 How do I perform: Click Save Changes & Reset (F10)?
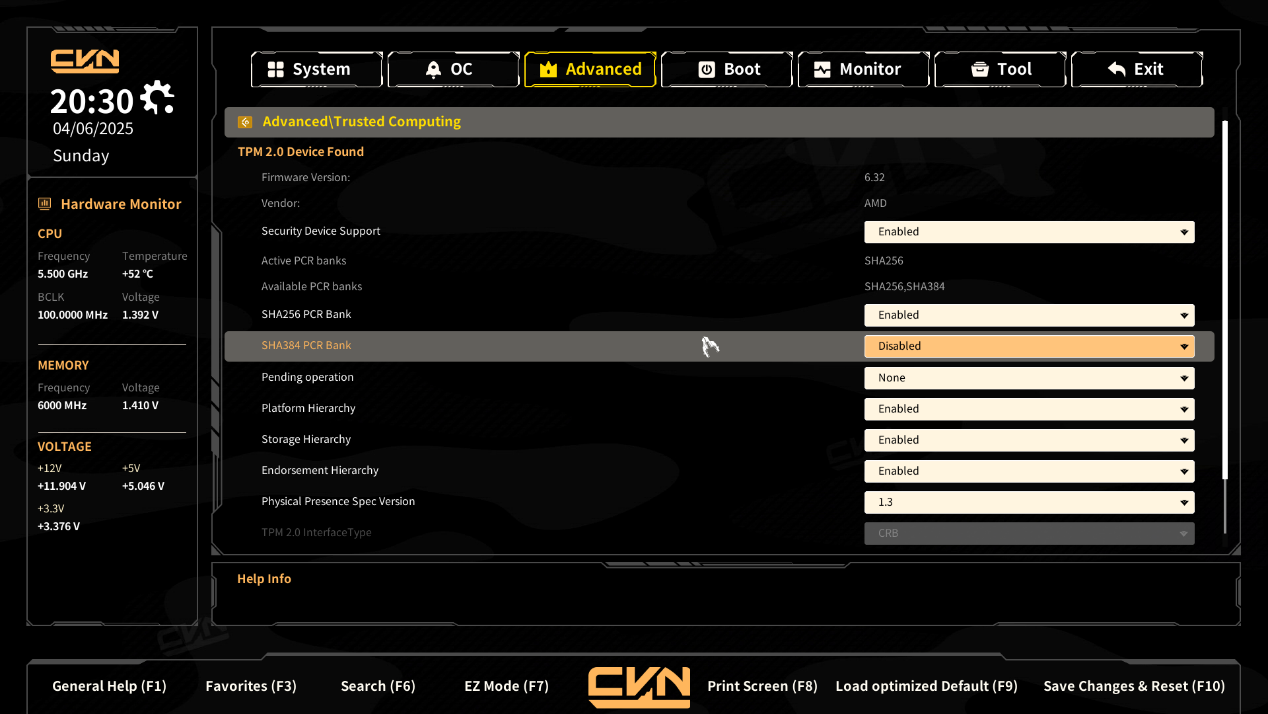[x=1133, y=686]
